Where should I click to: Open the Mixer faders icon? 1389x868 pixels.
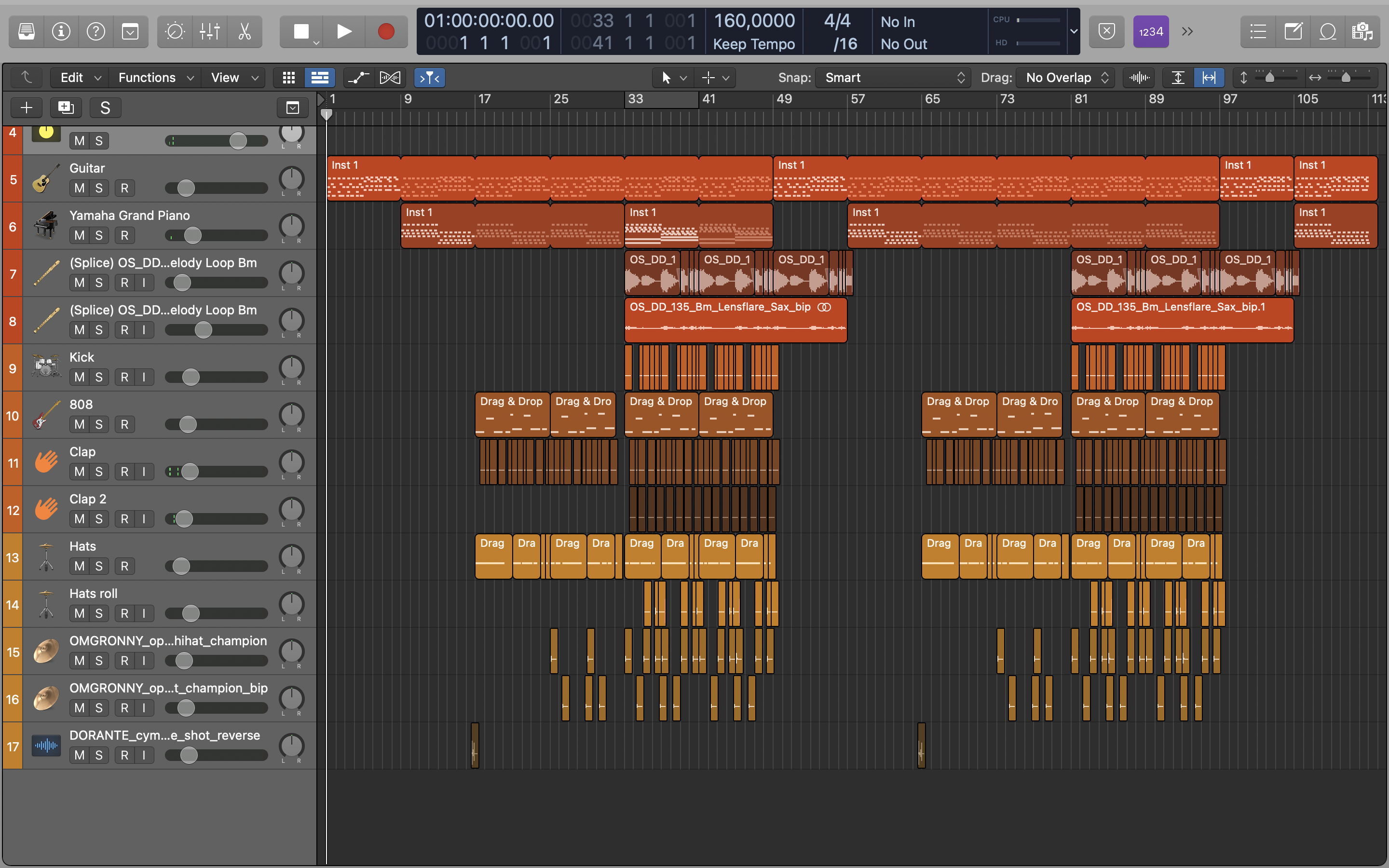pyautogui.click(x=209, y=31)
